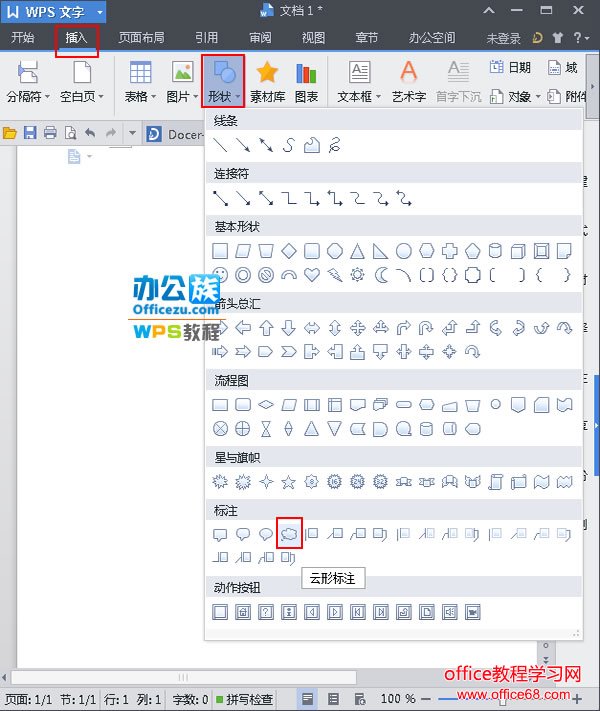Choose the chevron arrow shape

point(289,351)
